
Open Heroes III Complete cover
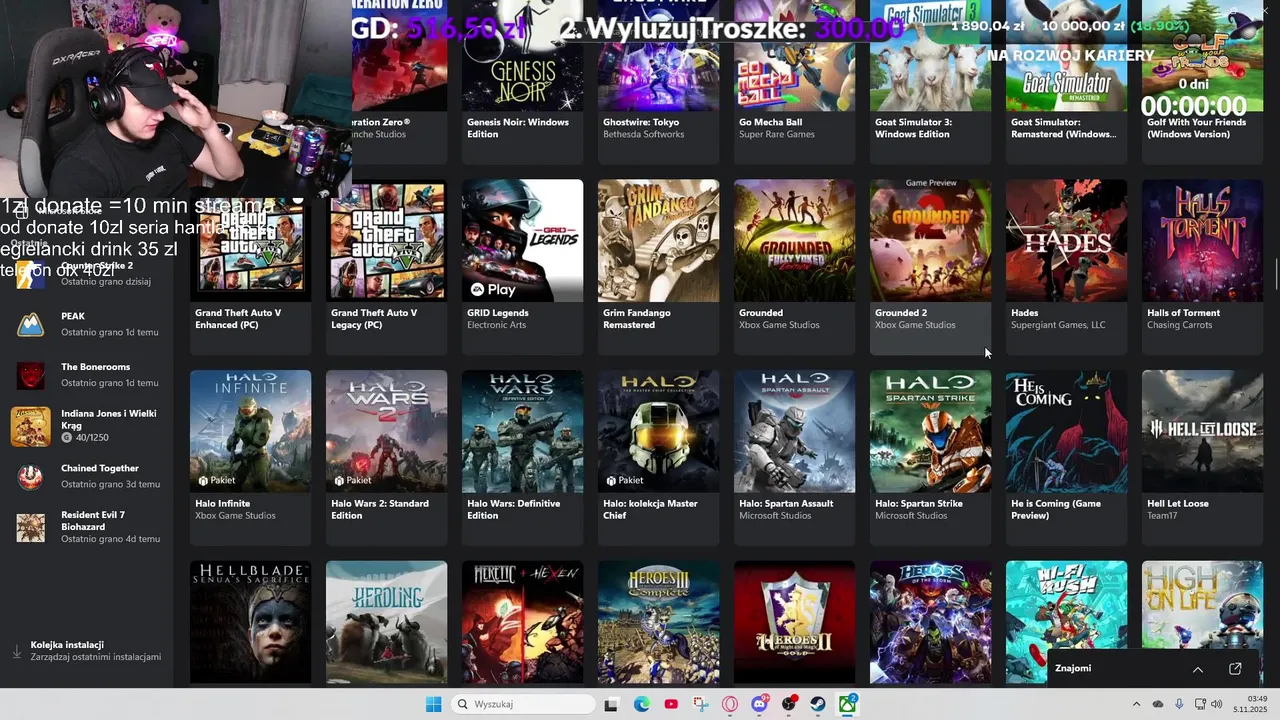pyautogui.click(x=658, y=622)
